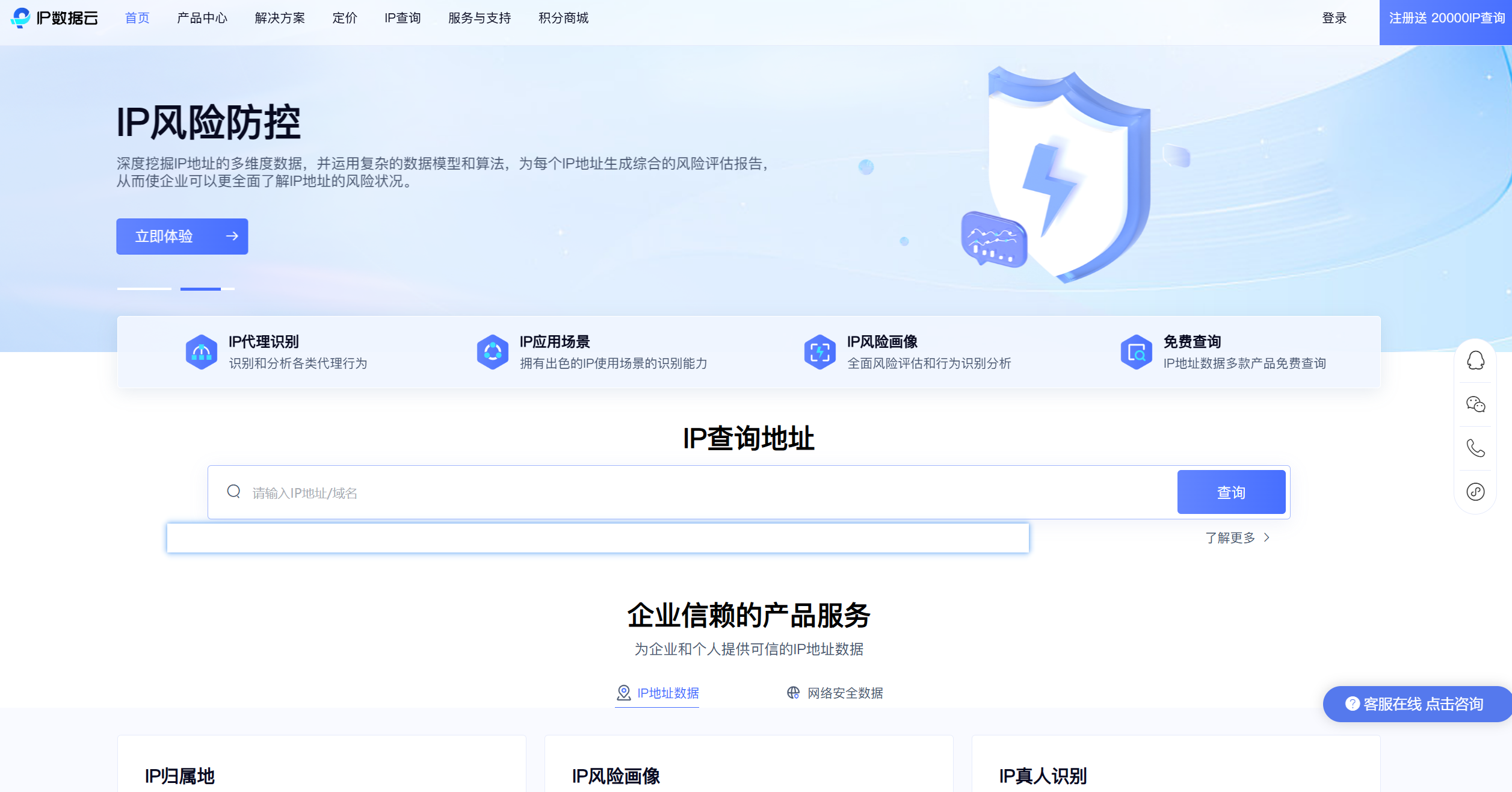Click the IP应用场景 hexagon icon
Viewport: 1512px width, 792px height.
click(x=493, y=352)
